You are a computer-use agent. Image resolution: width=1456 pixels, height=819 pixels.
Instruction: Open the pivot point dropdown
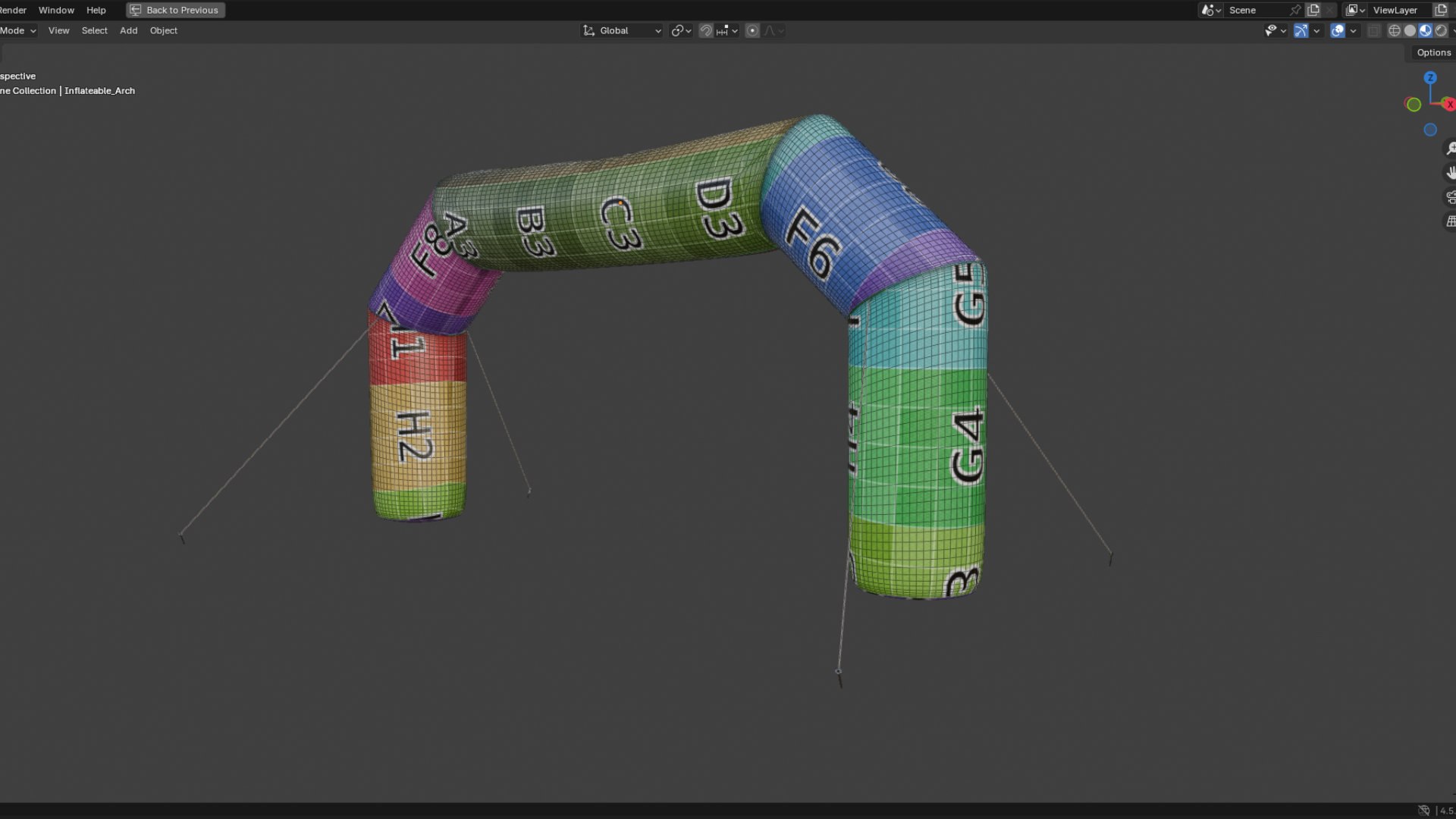point(681,30)
